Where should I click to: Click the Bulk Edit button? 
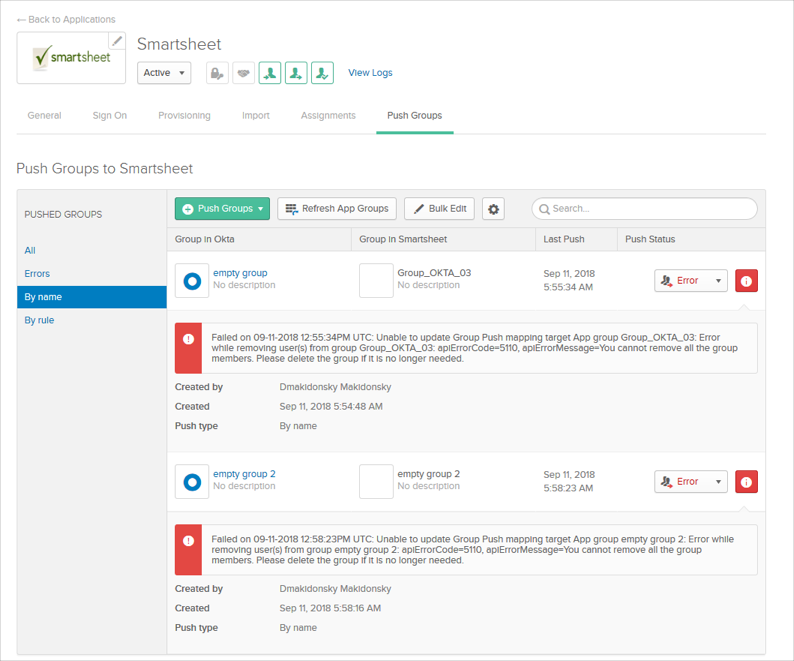click(x=439, y=209)
